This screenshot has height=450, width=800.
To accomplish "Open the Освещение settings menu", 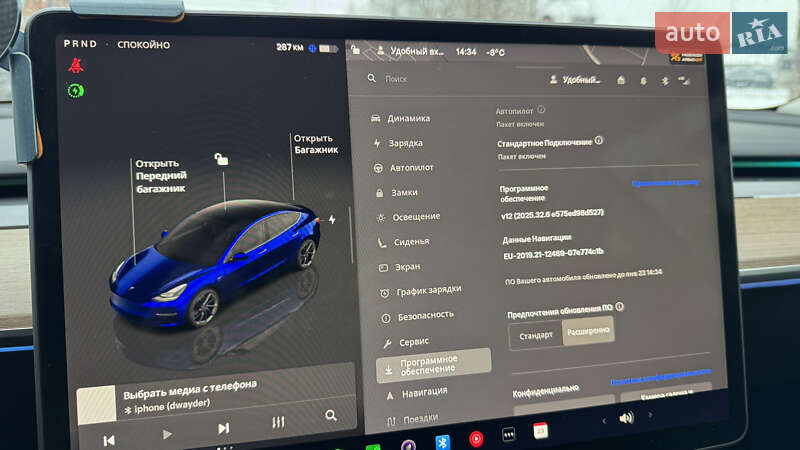I will 408,217.
